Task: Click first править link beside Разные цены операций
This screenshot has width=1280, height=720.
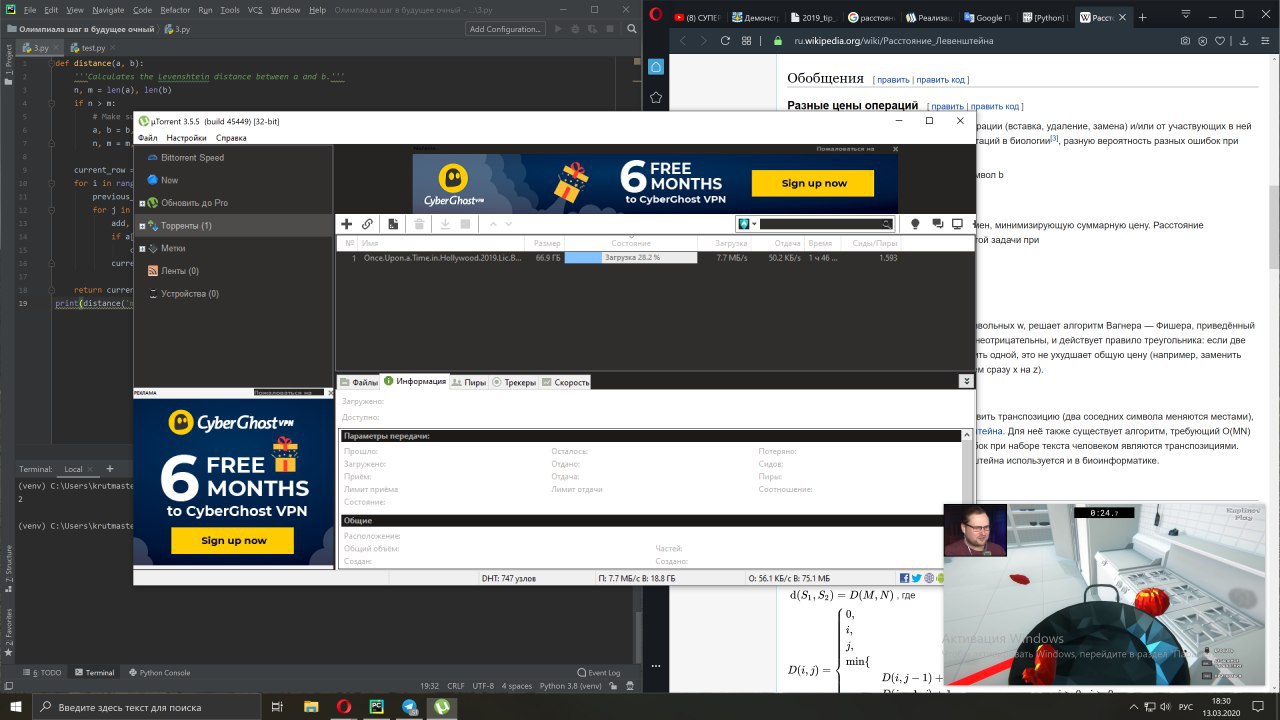Action: (x=948, y=106)
